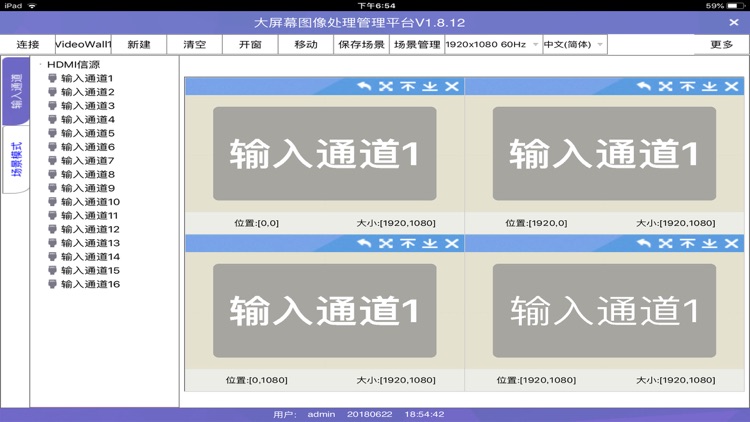This screenshot has width=750, height=422.
Task: Click the device icon beside 输入通道8
Action: [53, 174]
